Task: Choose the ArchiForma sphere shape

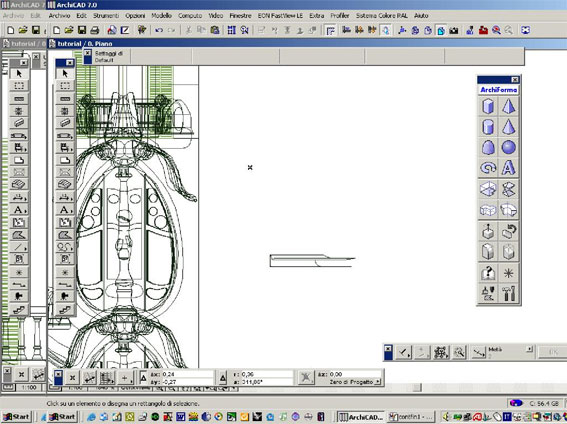Action: click(x=508, y=147)
